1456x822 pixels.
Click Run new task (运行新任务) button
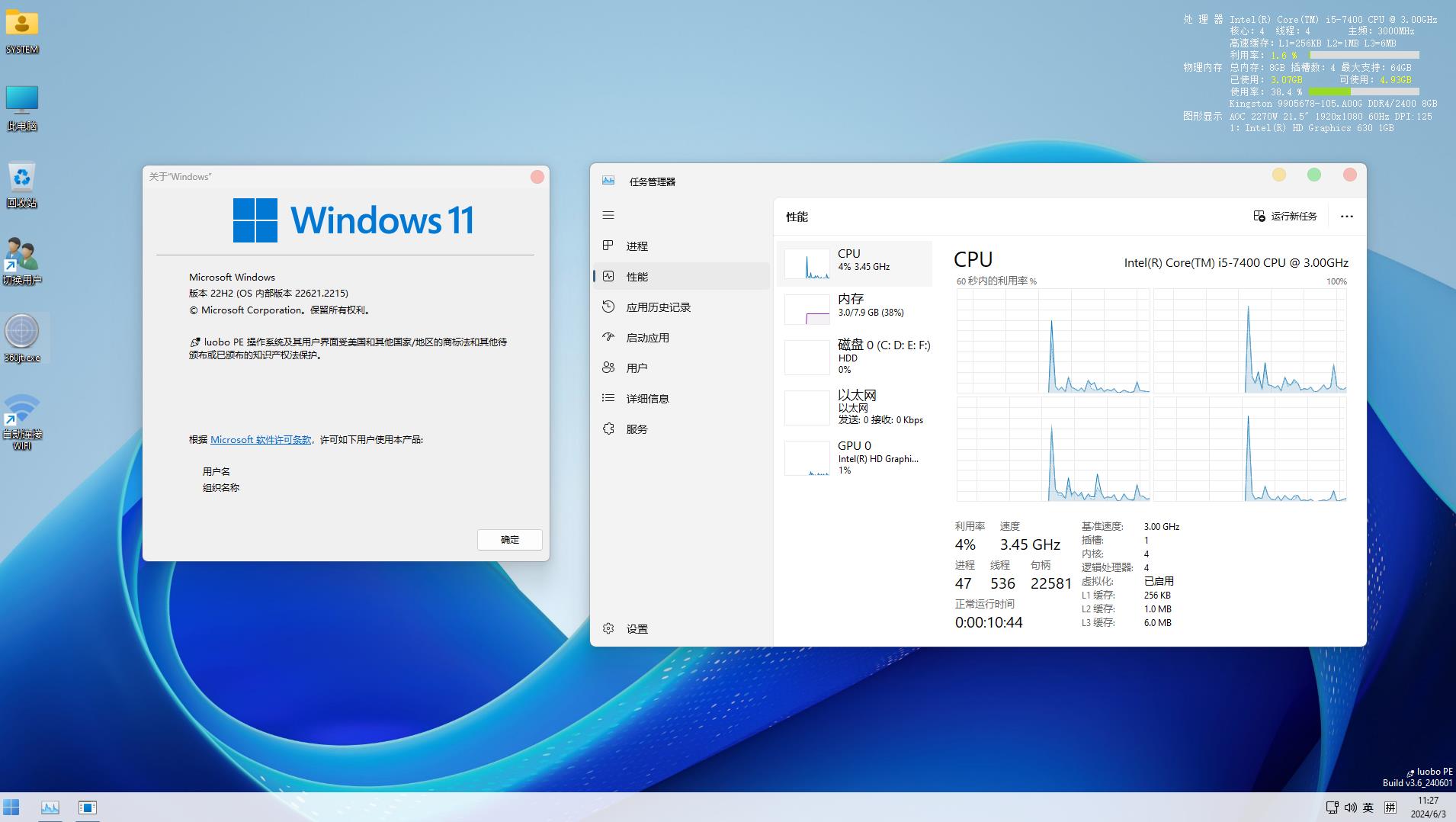point(1285,216)
